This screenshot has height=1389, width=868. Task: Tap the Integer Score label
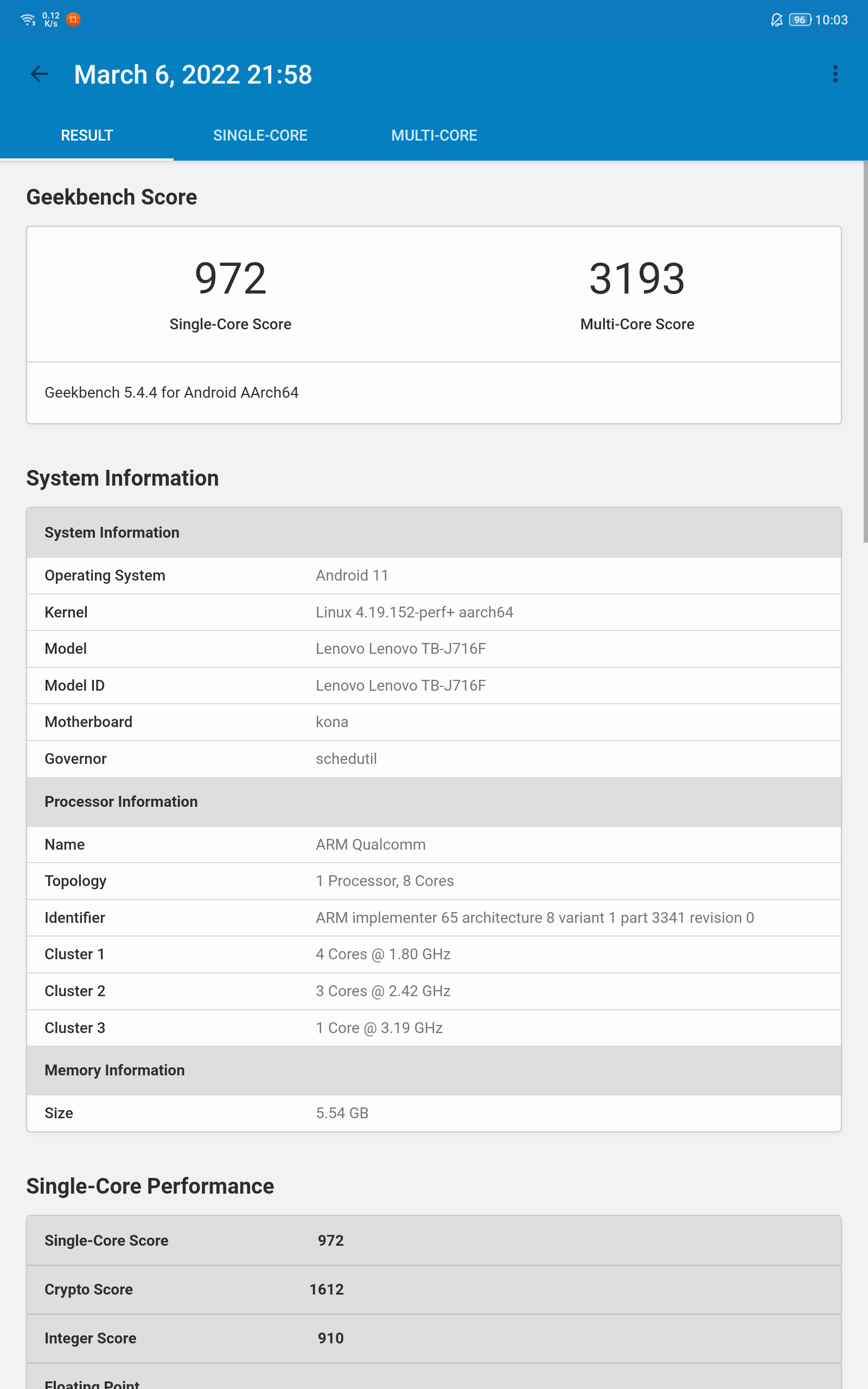pos(91,1338)
